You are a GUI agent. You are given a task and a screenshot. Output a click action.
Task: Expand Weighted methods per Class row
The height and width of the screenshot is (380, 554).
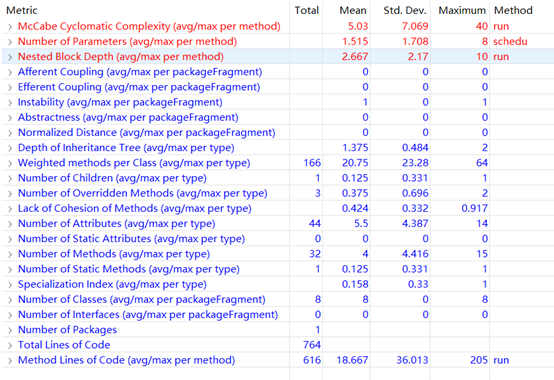[x=10, y=163]
